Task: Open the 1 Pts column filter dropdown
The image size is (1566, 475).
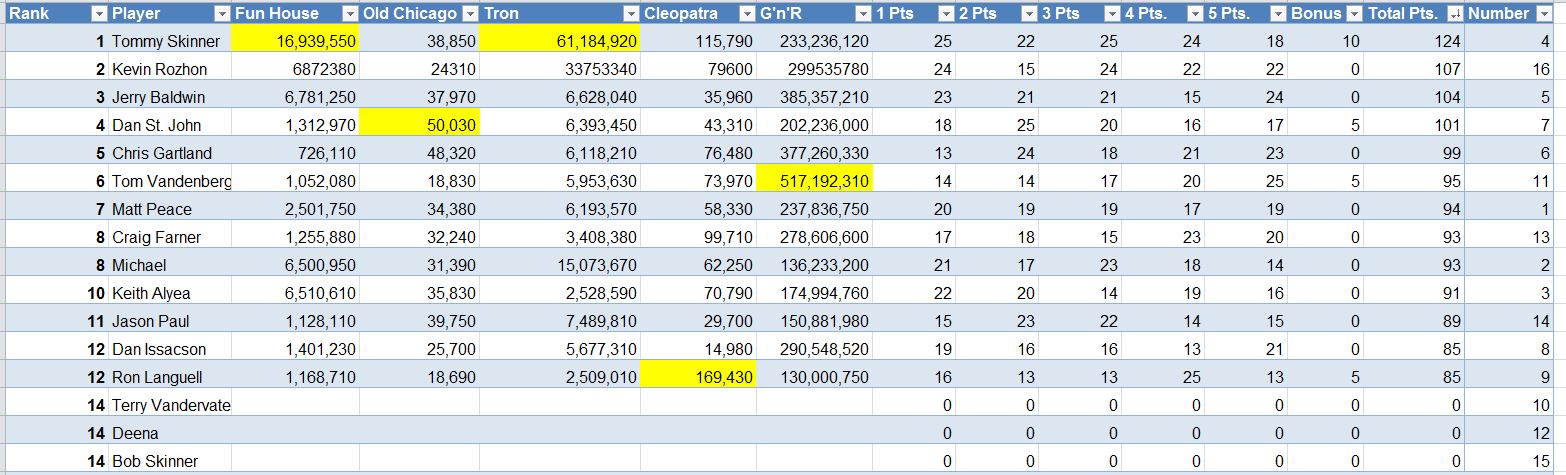Action: click(x=944, y=14)
